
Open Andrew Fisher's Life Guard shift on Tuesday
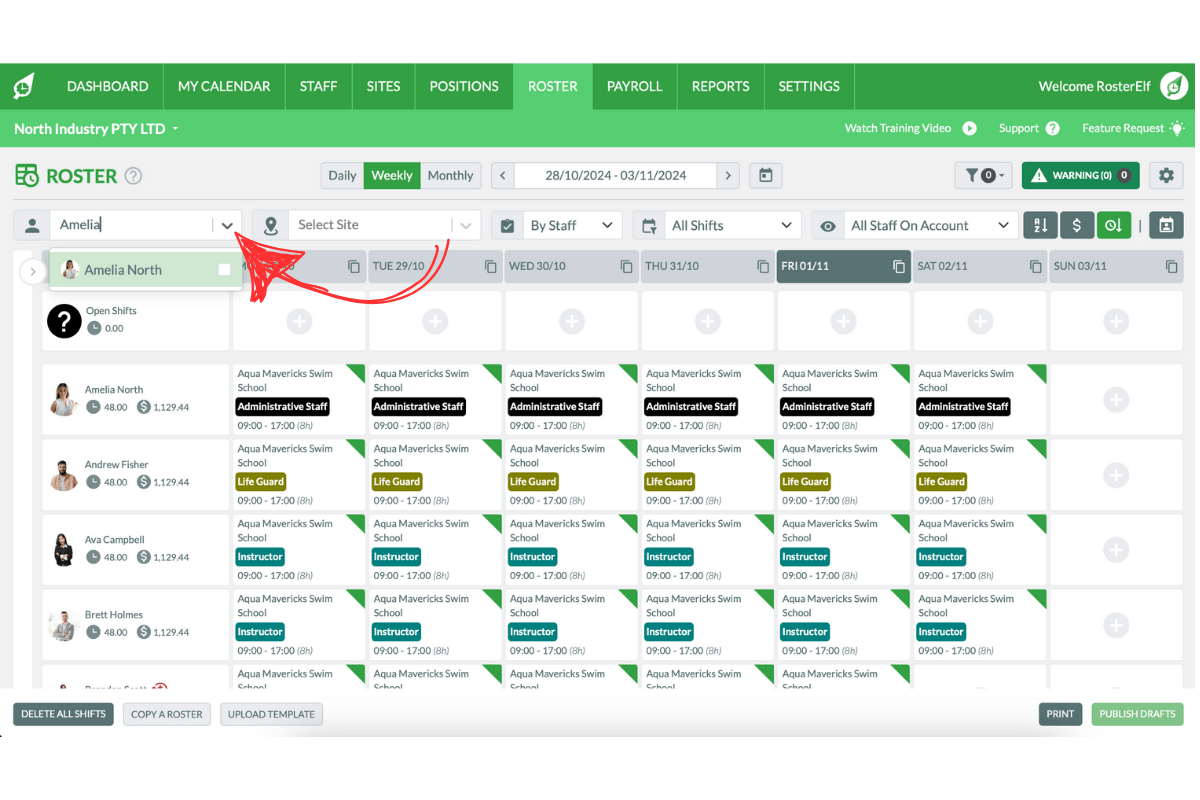click(435, 474)
